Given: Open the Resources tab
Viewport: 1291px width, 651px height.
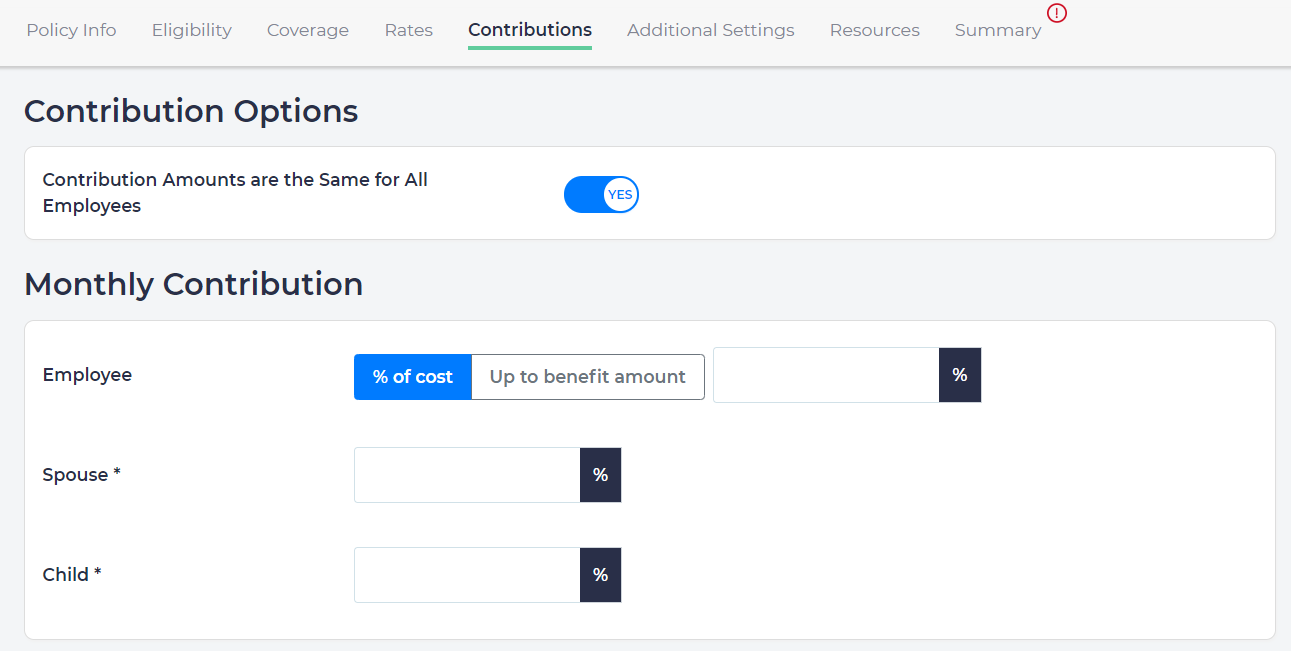Looking at the screenshot, I should [x=874, y=30].
